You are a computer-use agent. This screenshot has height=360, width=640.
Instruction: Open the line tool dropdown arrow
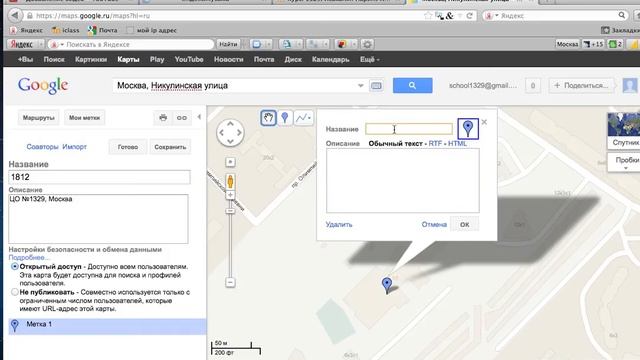310,118
